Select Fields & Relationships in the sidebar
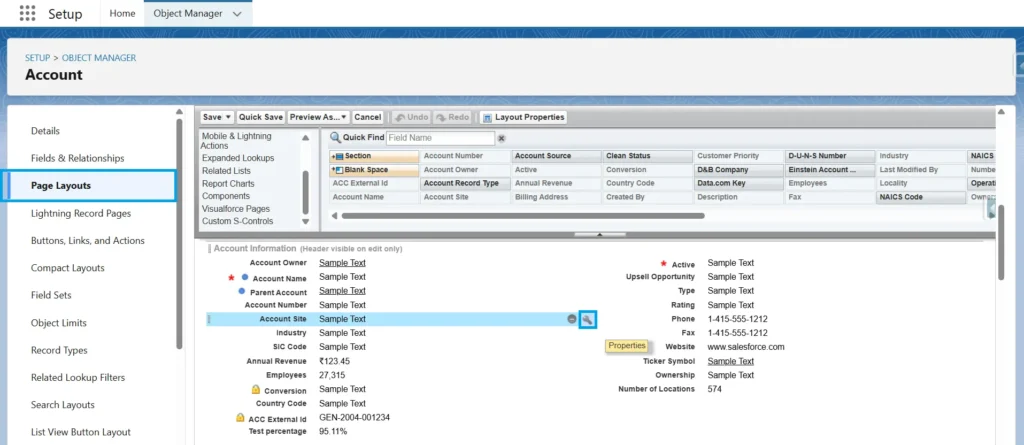The width and height of the screenshot is (1024, 445). pos(77,158)
